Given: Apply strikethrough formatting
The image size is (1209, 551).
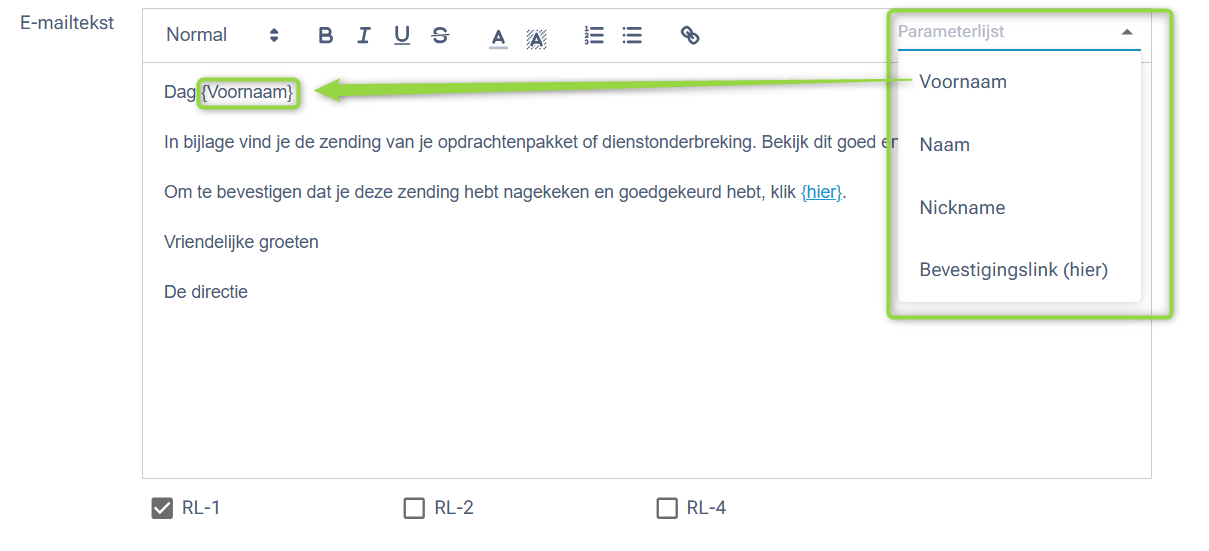Looking at the screenshot, I should (x=440, y=35).
